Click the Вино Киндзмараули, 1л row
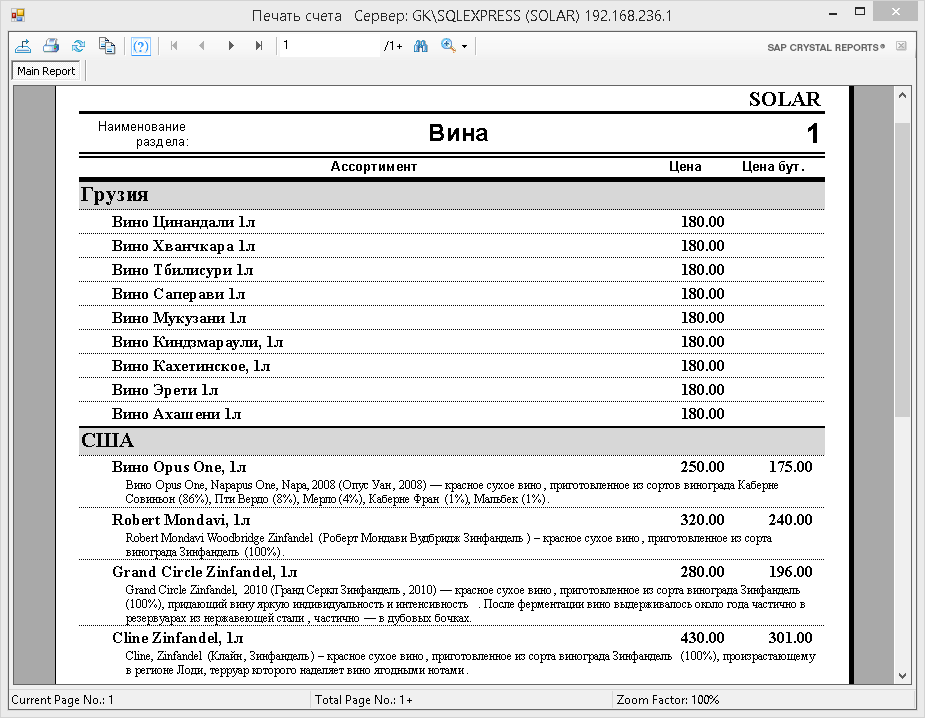This screenshot has width=925, height=718. click(x=451, y=342)
